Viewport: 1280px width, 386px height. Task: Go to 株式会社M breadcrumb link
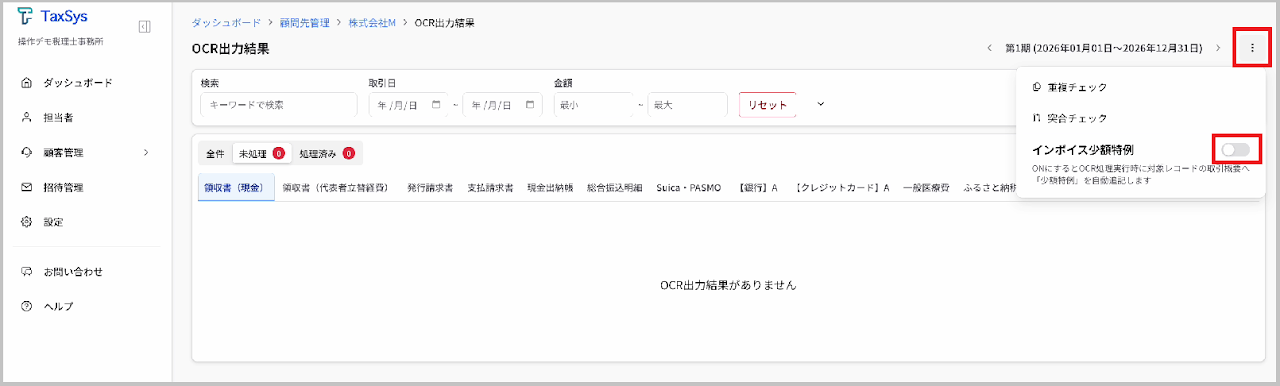click(372, 22)
